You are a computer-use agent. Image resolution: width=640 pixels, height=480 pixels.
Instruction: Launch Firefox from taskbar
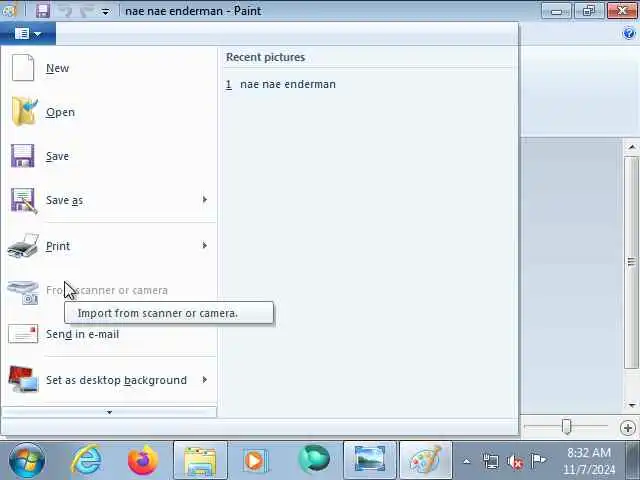[143, 460]
